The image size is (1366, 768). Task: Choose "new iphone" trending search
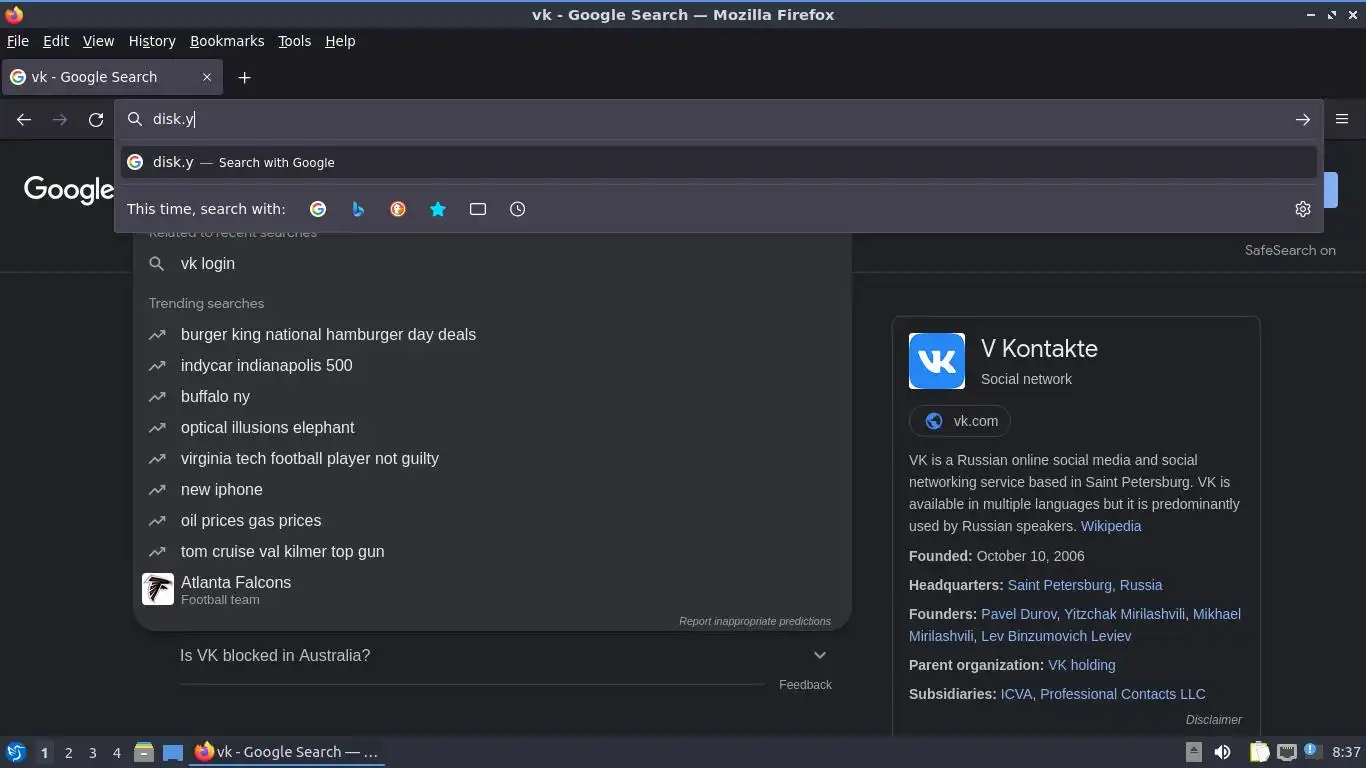pyautogui.click(x=222, y=489)
